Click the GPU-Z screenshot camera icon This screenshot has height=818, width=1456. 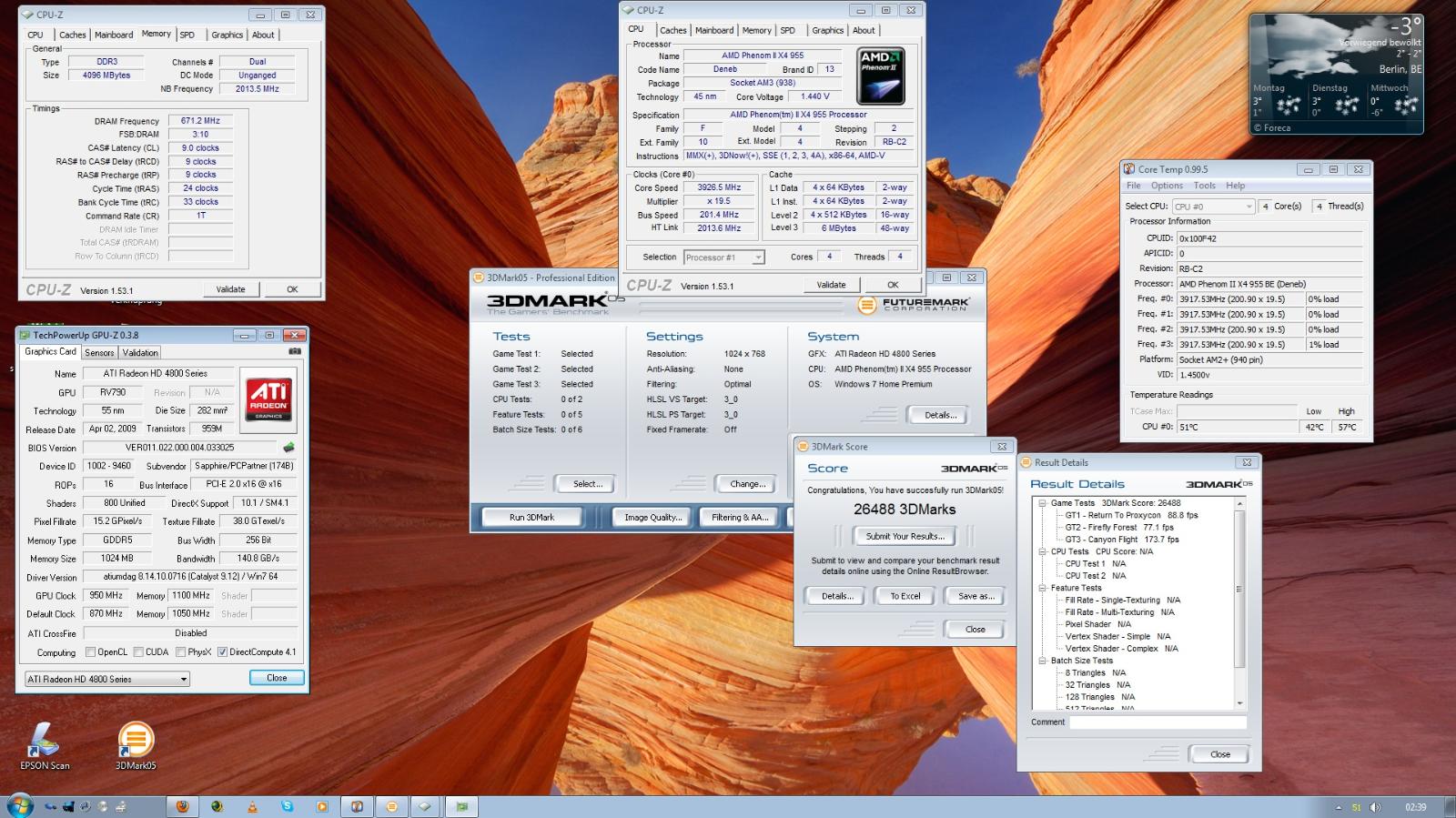[x=295, y=351]
